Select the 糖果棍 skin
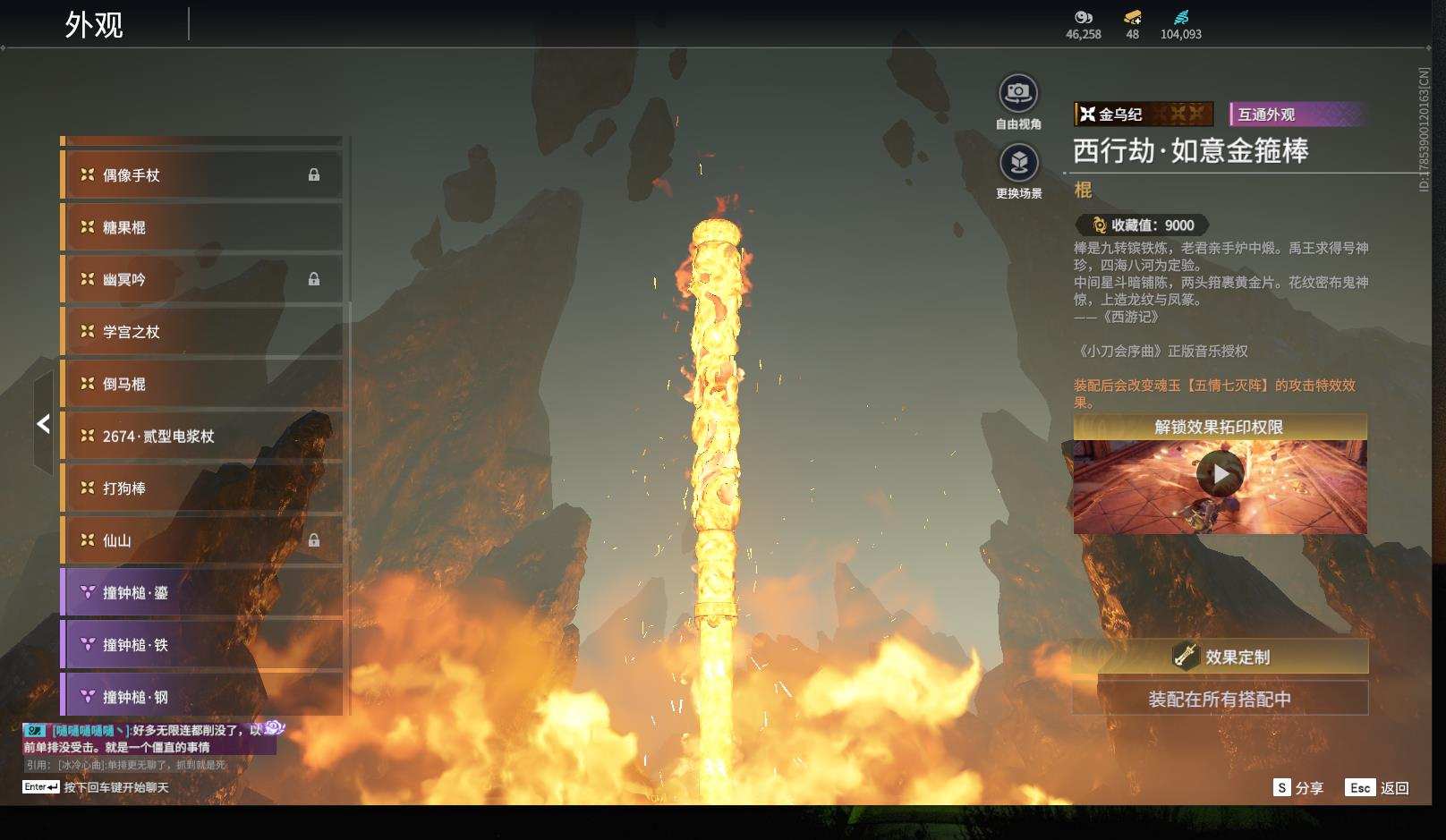The image size is (1446, 840). [x=201, y=227]
